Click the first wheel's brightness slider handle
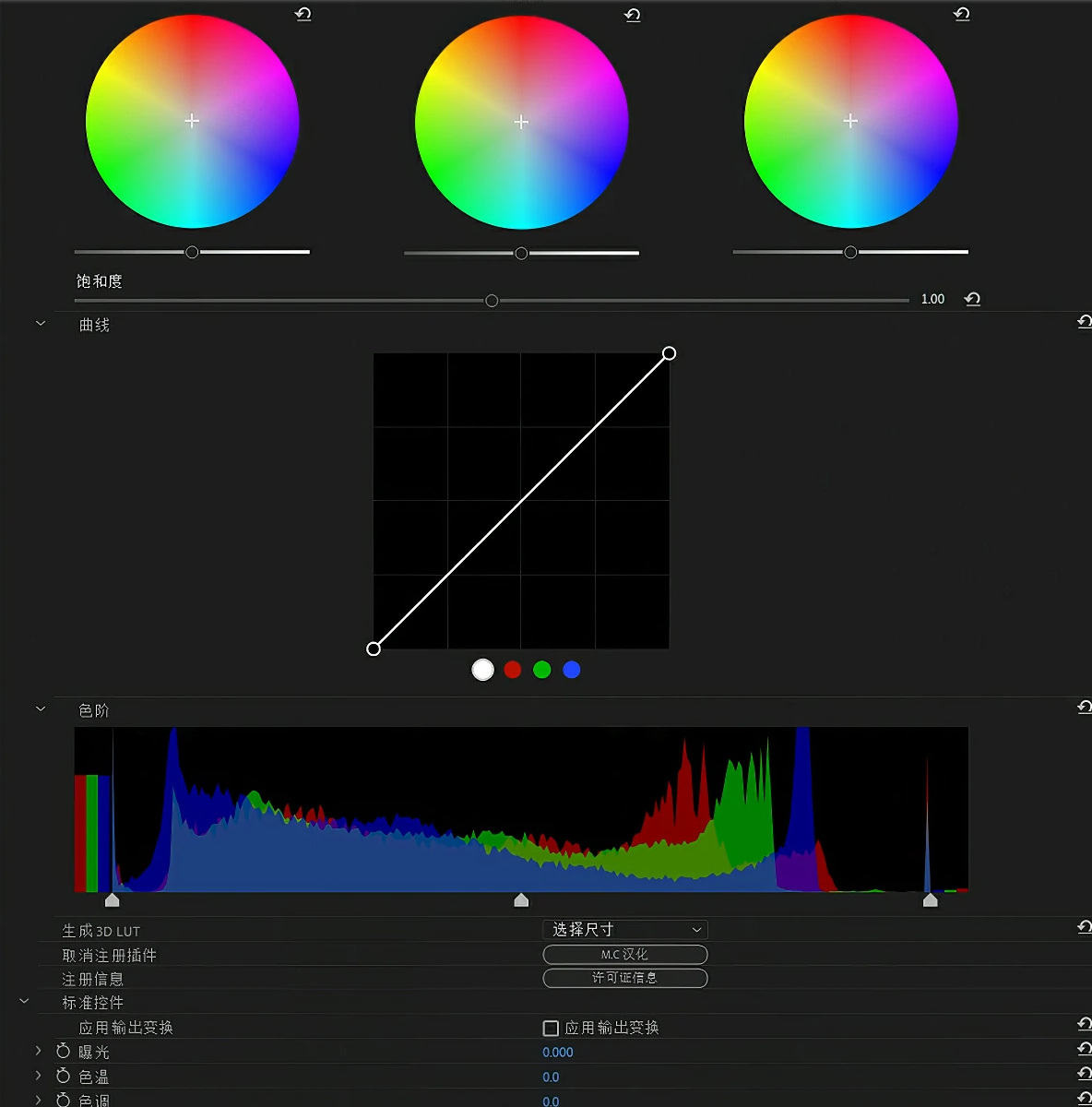This screenshot has width=1092, height=1107. 192,252
